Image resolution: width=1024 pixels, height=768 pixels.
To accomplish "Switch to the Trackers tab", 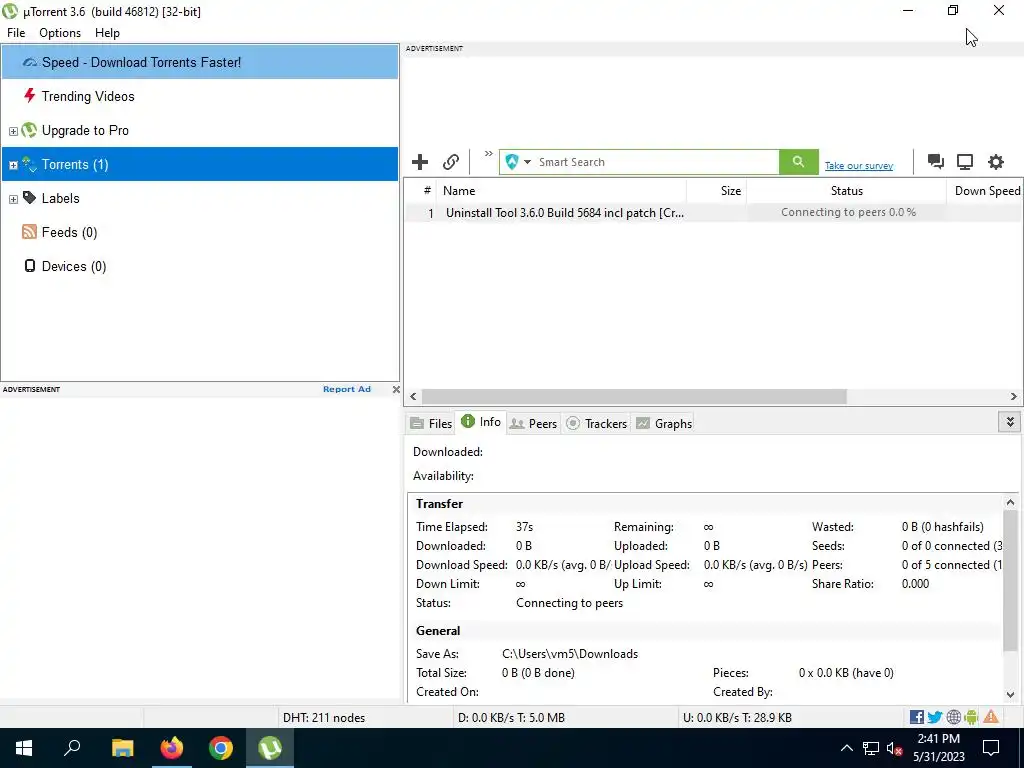I will (596, 423).
